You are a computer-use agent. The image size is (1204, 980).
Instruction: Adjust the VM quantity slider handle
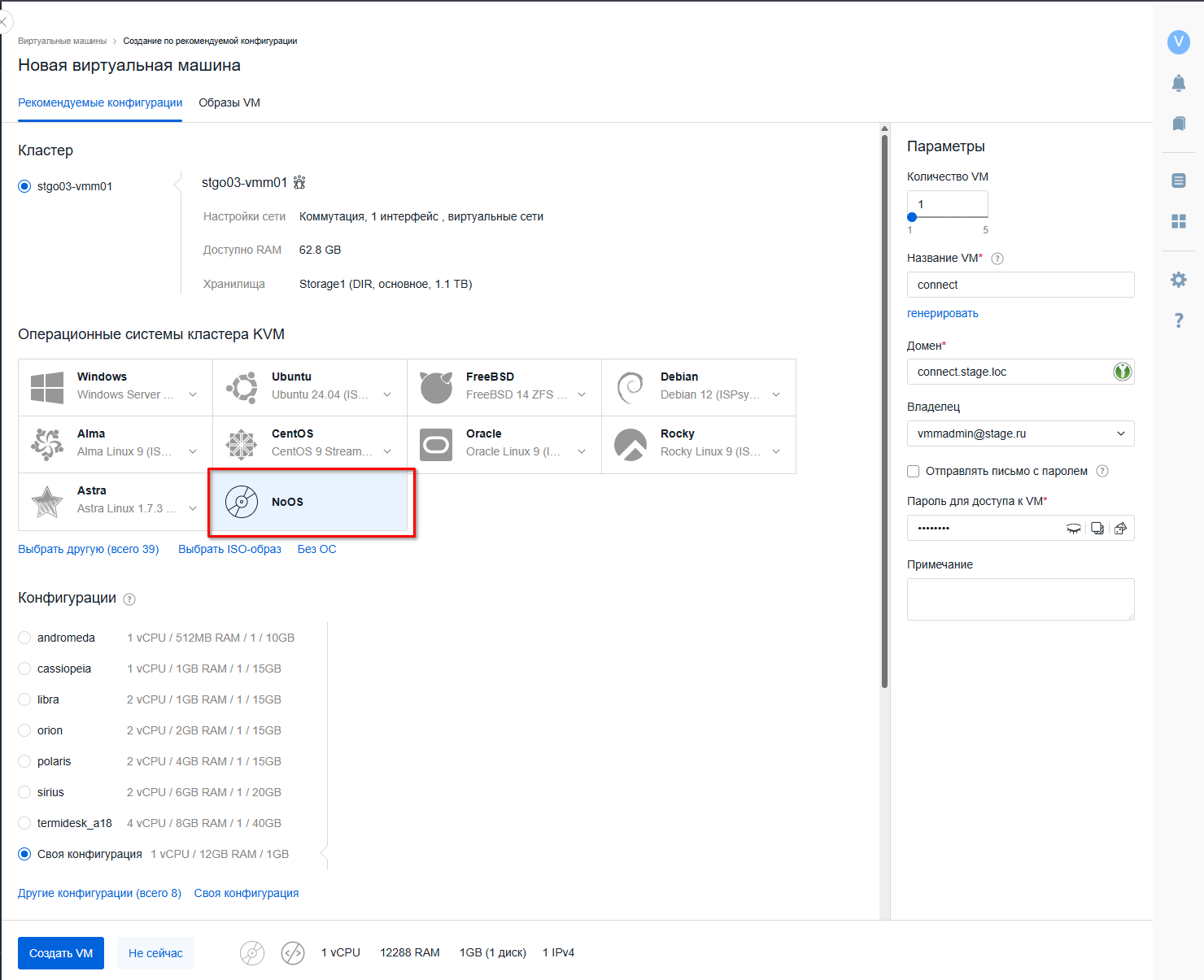[912, 217]
